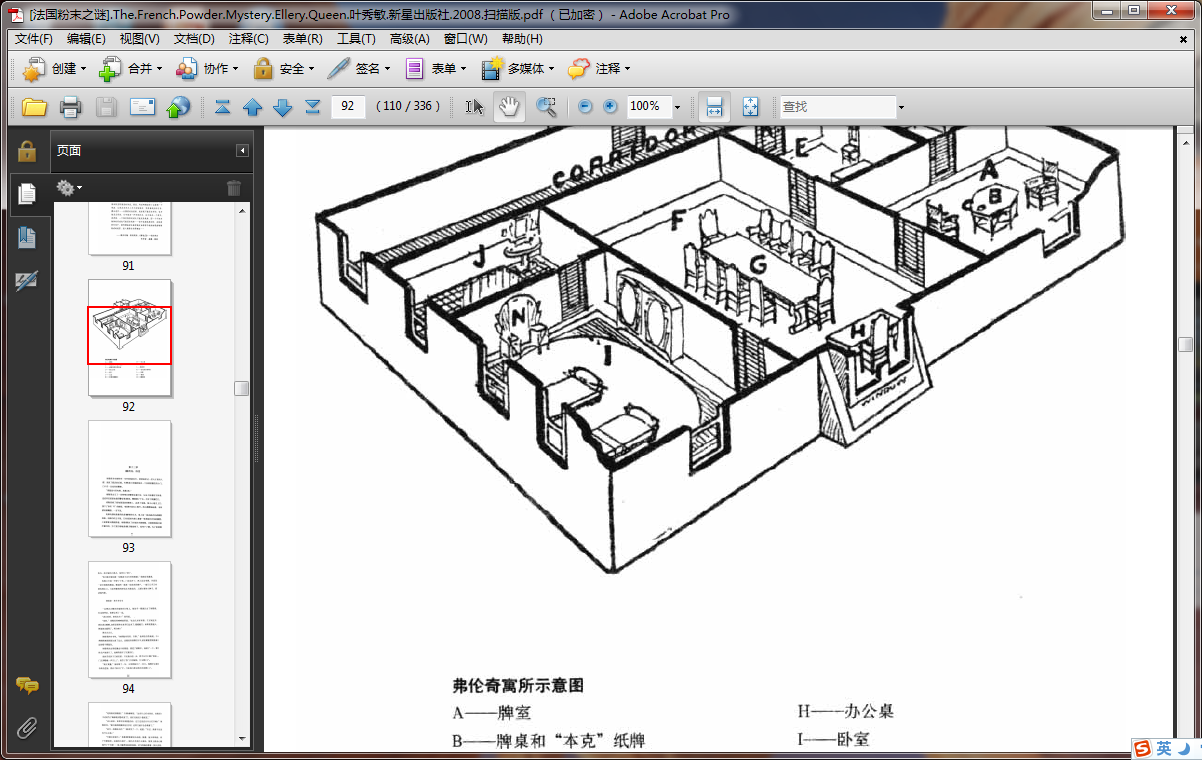
Task: Choose the Marquee Zoom tool
Action: pos(546,107)
